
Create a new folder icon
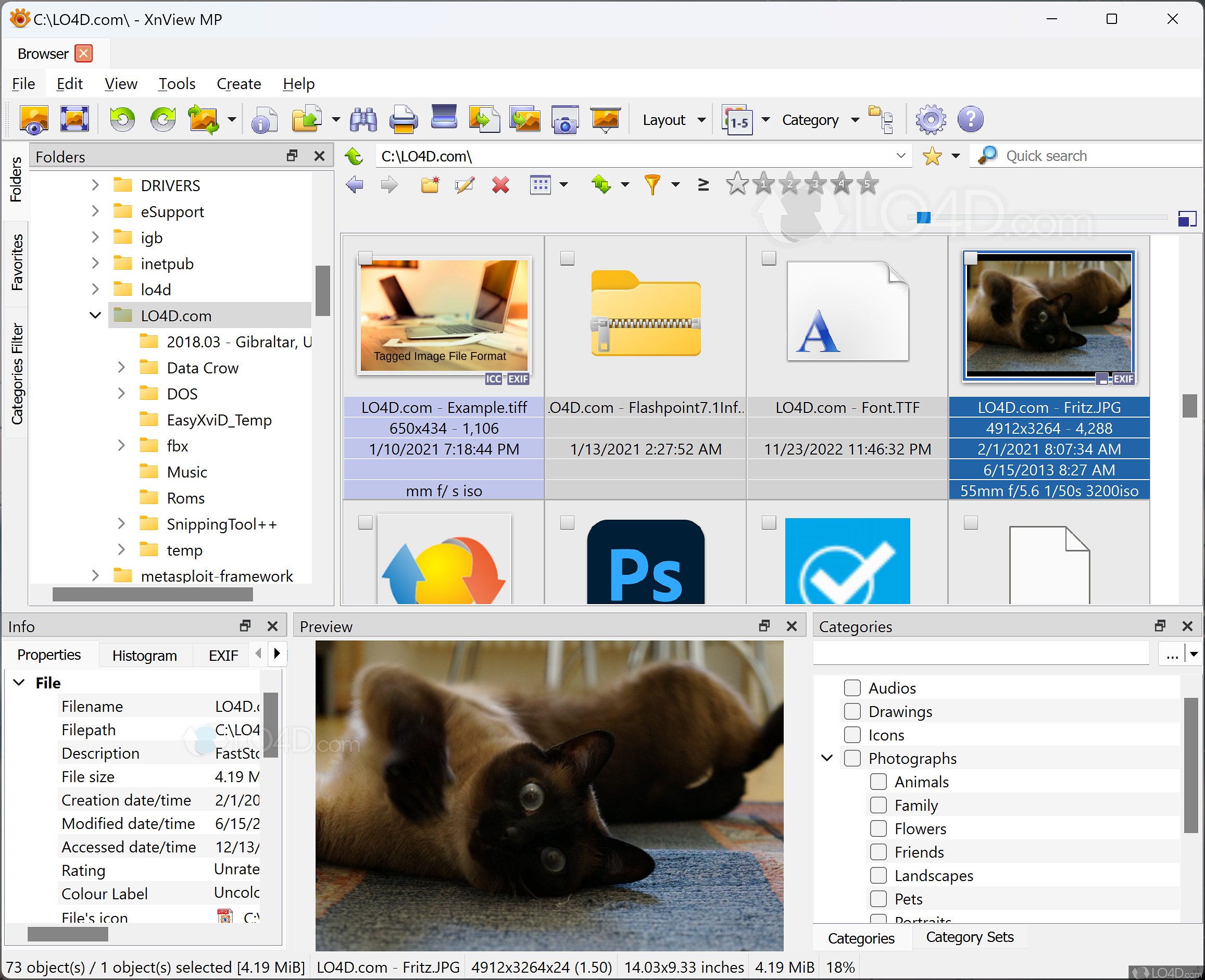(430, 185)
